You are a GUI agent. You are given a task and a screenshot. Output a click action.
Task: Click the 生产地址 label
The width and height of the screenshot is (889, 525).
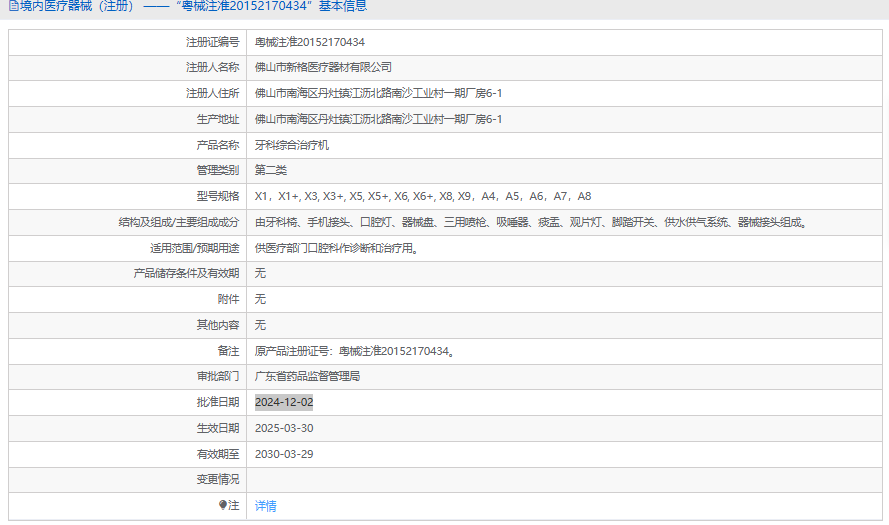pyautogui.click(x=218, y=120)
